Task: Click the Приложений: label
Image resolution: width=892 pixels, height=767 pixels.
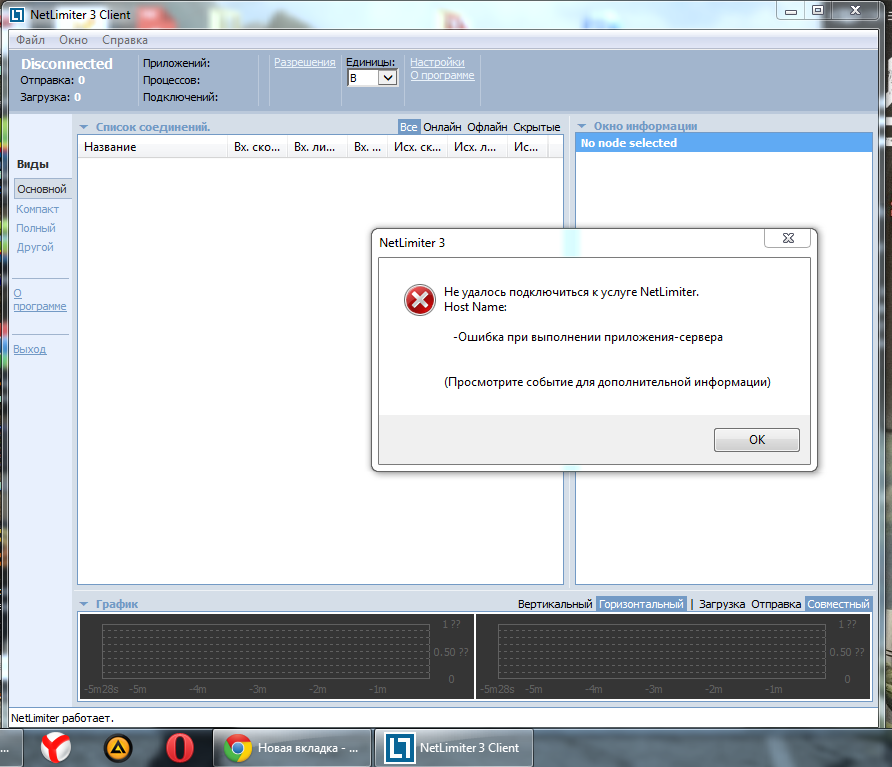Action: tap(176, 63)
